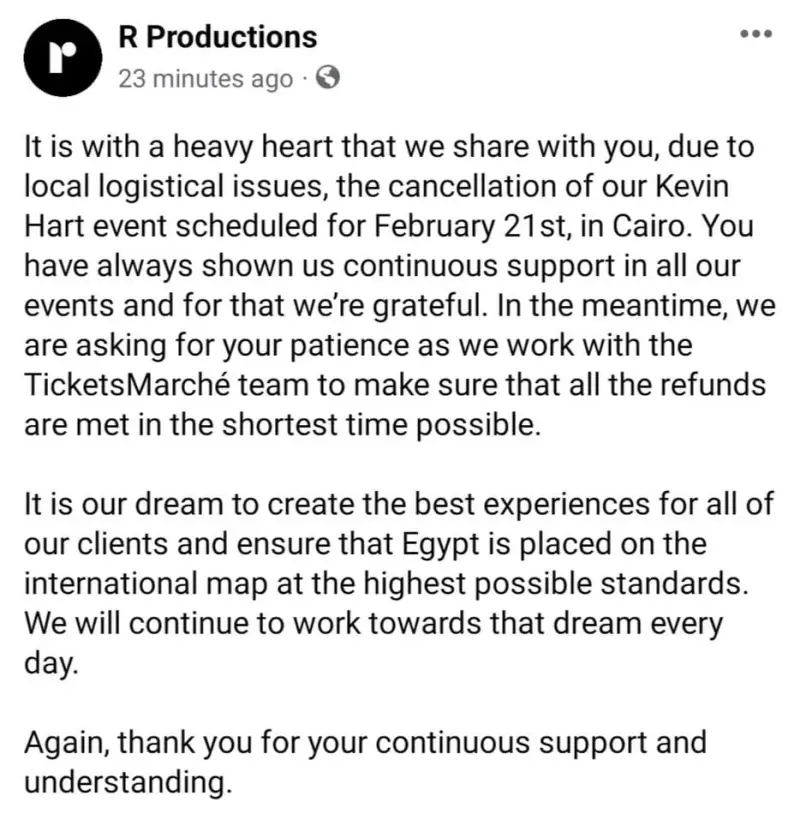Click the final word 'understanding.'
The image size is (800, 814).
point(125,781)
